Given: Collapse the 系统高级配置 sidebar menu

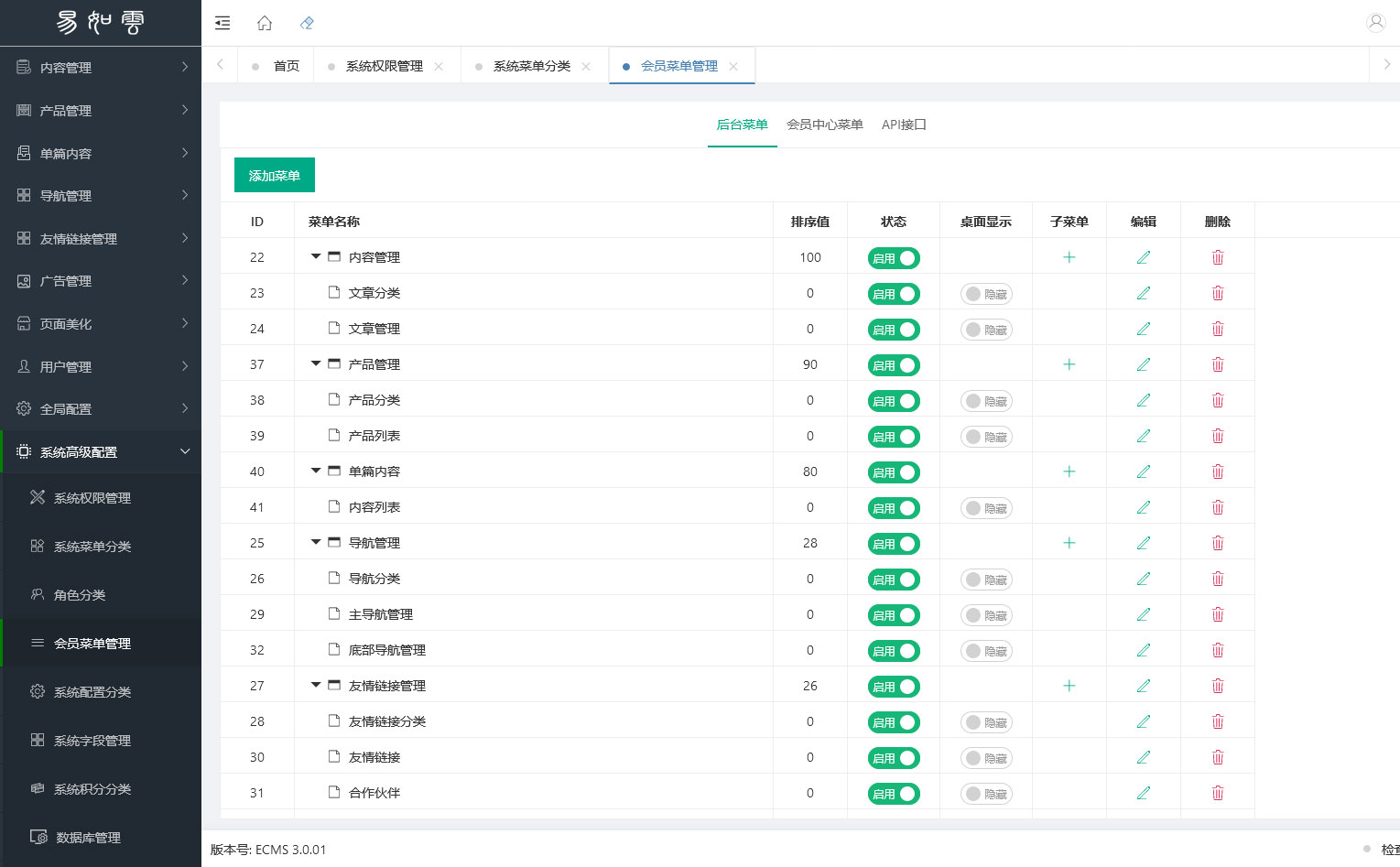Looking at the screenshot, I should (x=101, y=452).
